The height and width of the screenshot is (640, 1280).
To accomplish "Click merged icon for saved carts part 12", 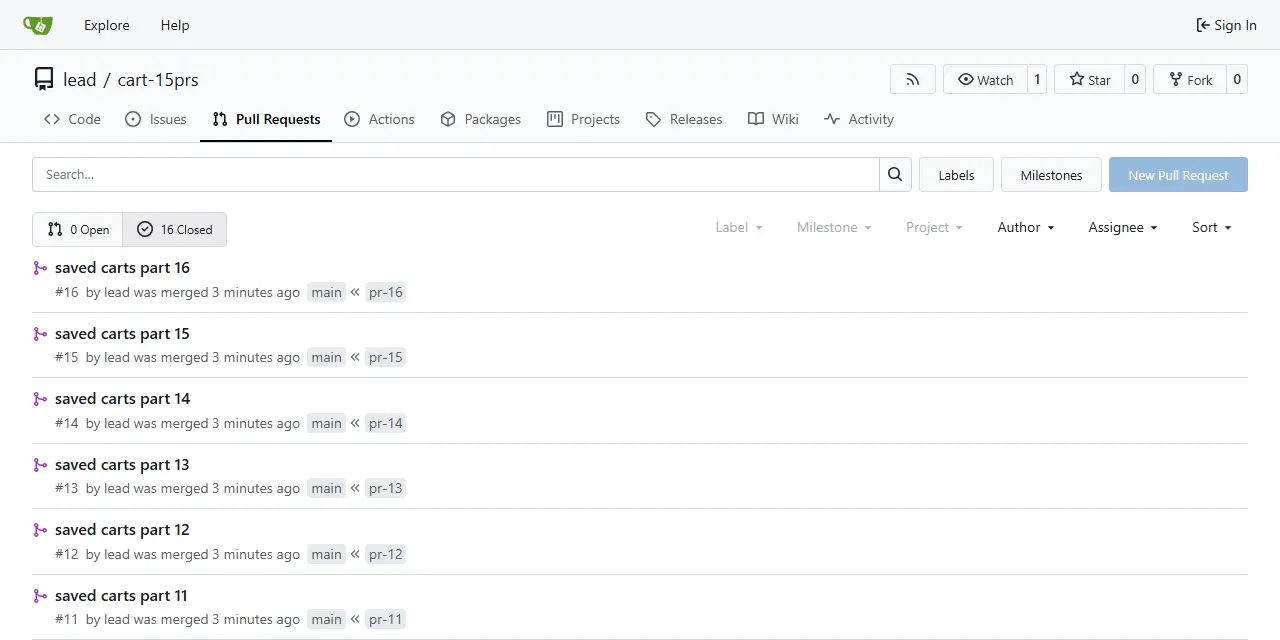I will point(40,530).
